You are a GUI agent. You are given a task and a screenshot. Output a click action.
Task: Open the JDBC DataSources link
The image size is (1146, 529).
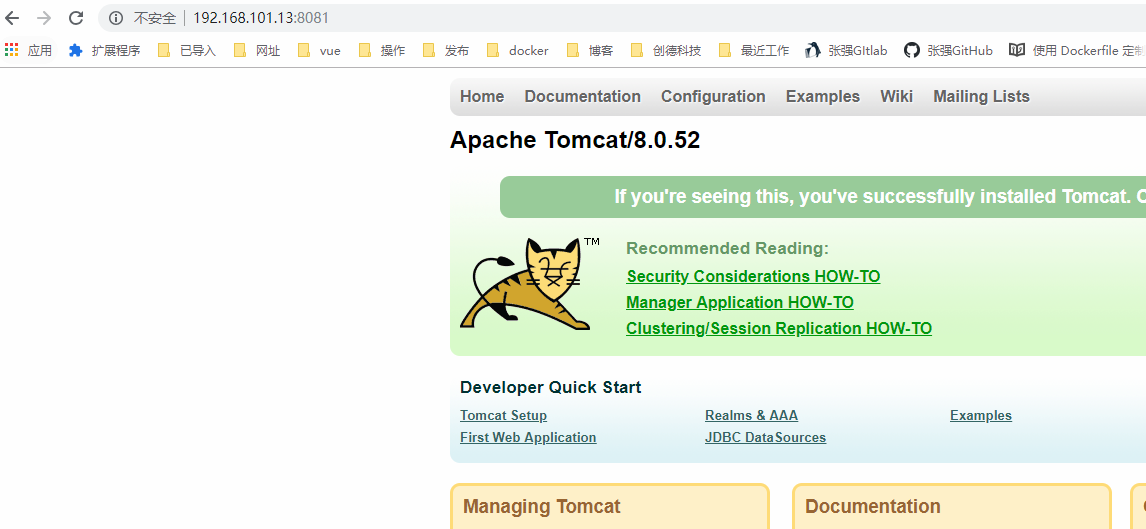765,438
